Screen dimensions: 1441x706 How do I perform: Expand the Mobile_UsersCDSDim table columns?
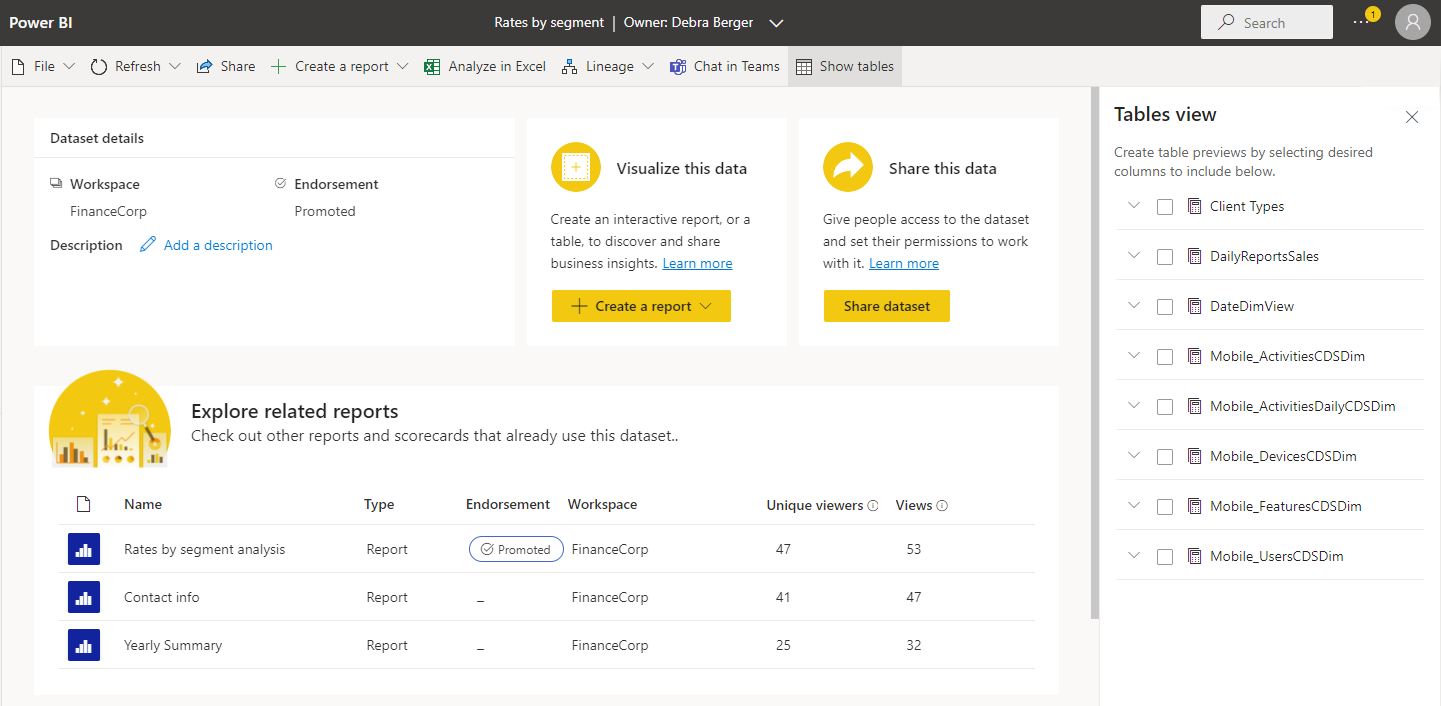[1133, 555]
